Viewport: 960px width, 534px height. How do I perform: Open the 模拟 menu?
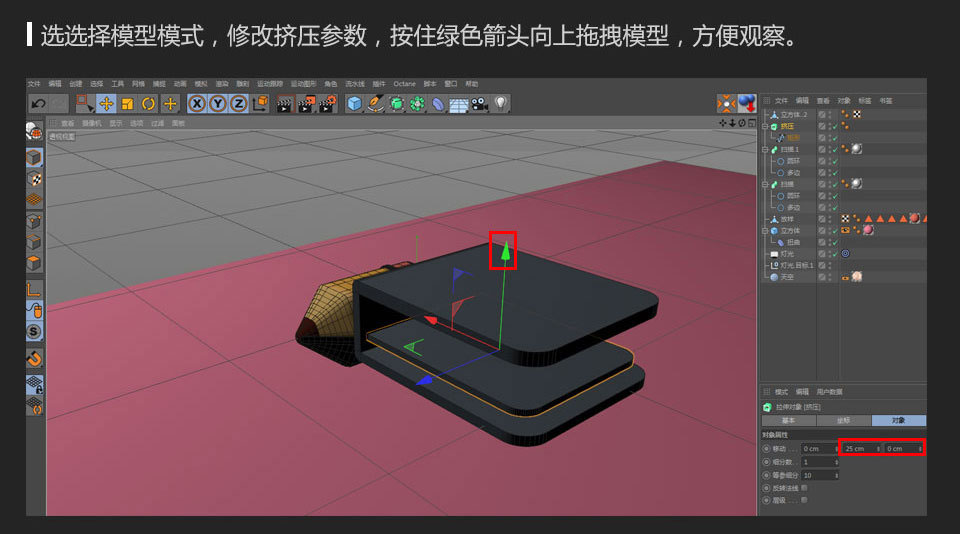201,84
